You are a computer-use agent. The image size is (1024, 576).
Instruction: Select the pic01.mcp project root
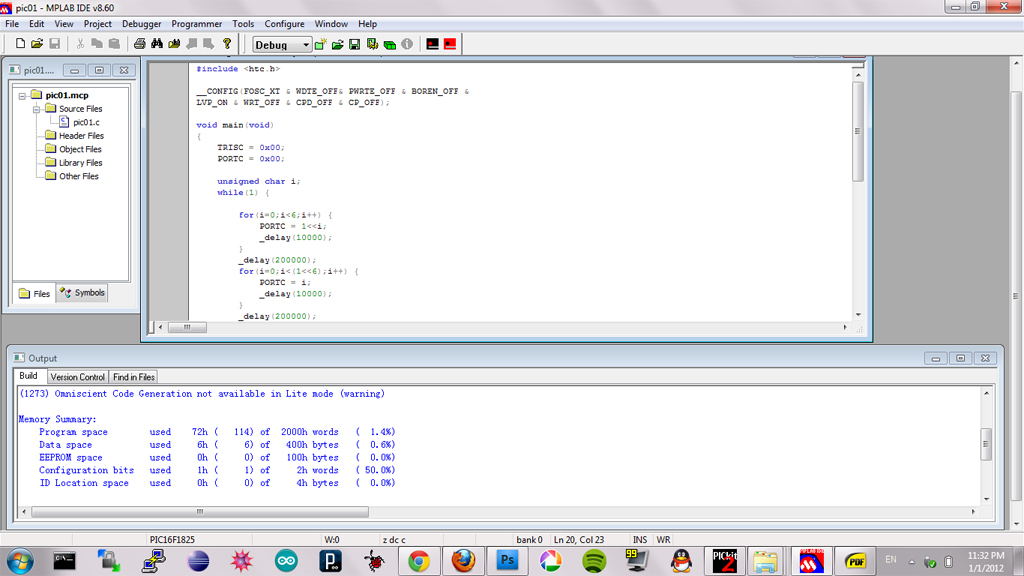tap(67, 95)
